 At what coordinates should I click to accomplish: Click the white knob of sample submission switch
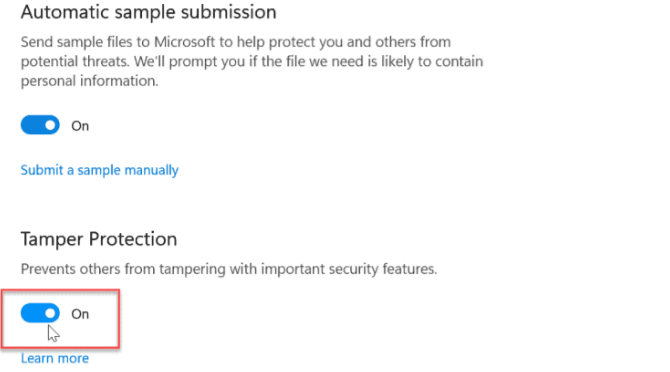(50, 125)
